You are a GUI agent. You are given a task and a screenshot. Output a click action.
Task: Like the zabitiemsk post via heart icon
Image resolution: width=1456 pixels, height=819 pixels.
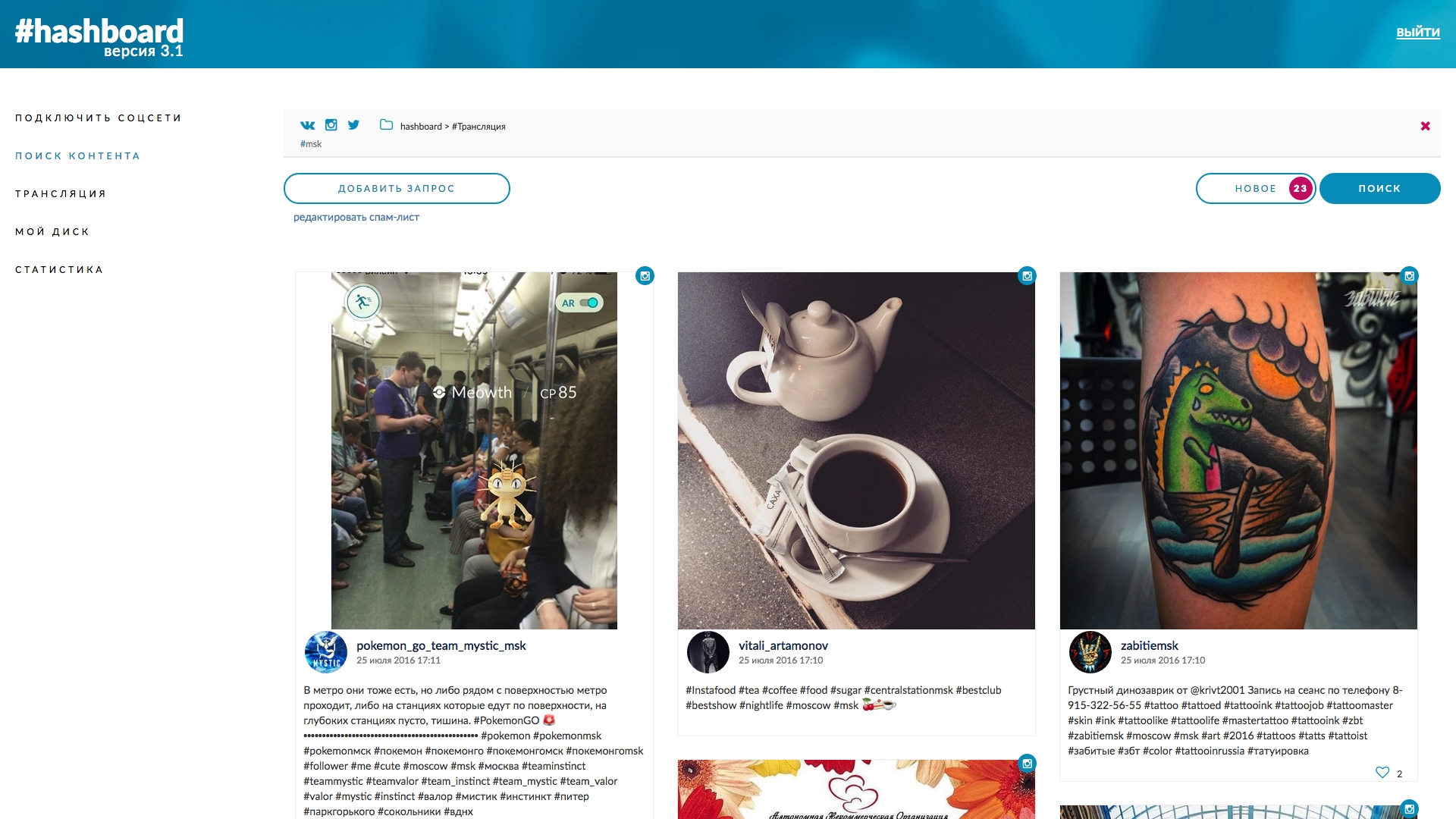(x=1382, y=772)
